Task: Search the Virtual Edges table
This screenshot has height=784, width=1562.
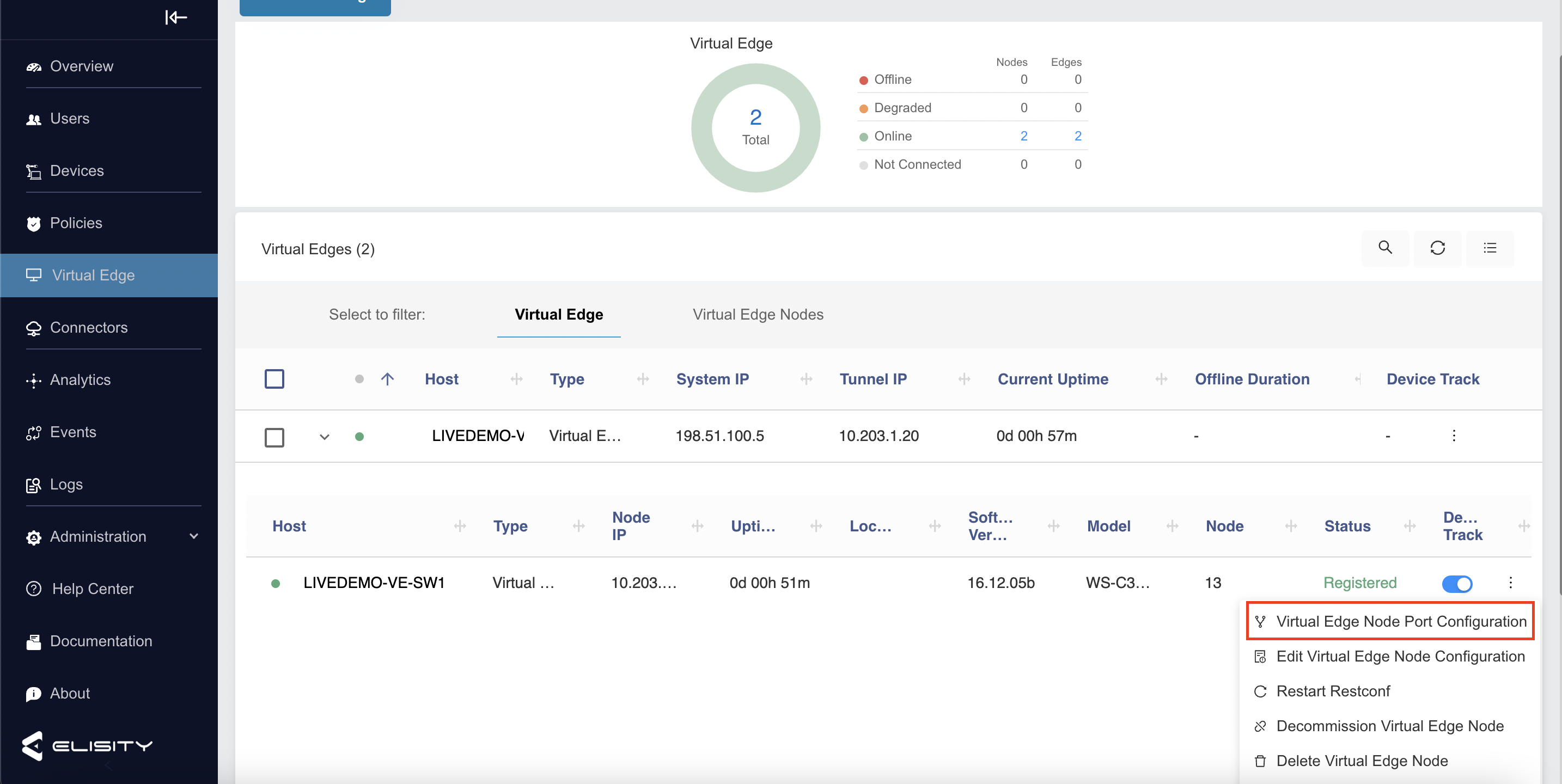Action: [1385, 248]
